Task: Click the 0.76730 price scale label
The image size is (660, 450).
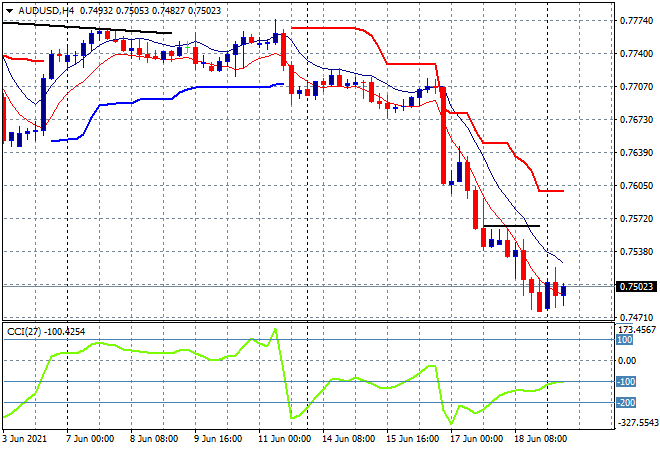Action: (636, 120)
